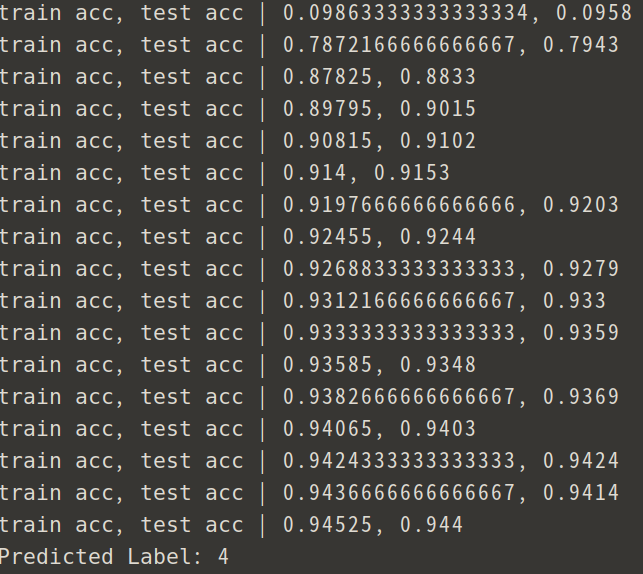The width and height of the screenshot is (643, 574).
Task: Select the train accuracy value 0.0986333333333334
Action: pyautogui.click(x=405, y=13)
